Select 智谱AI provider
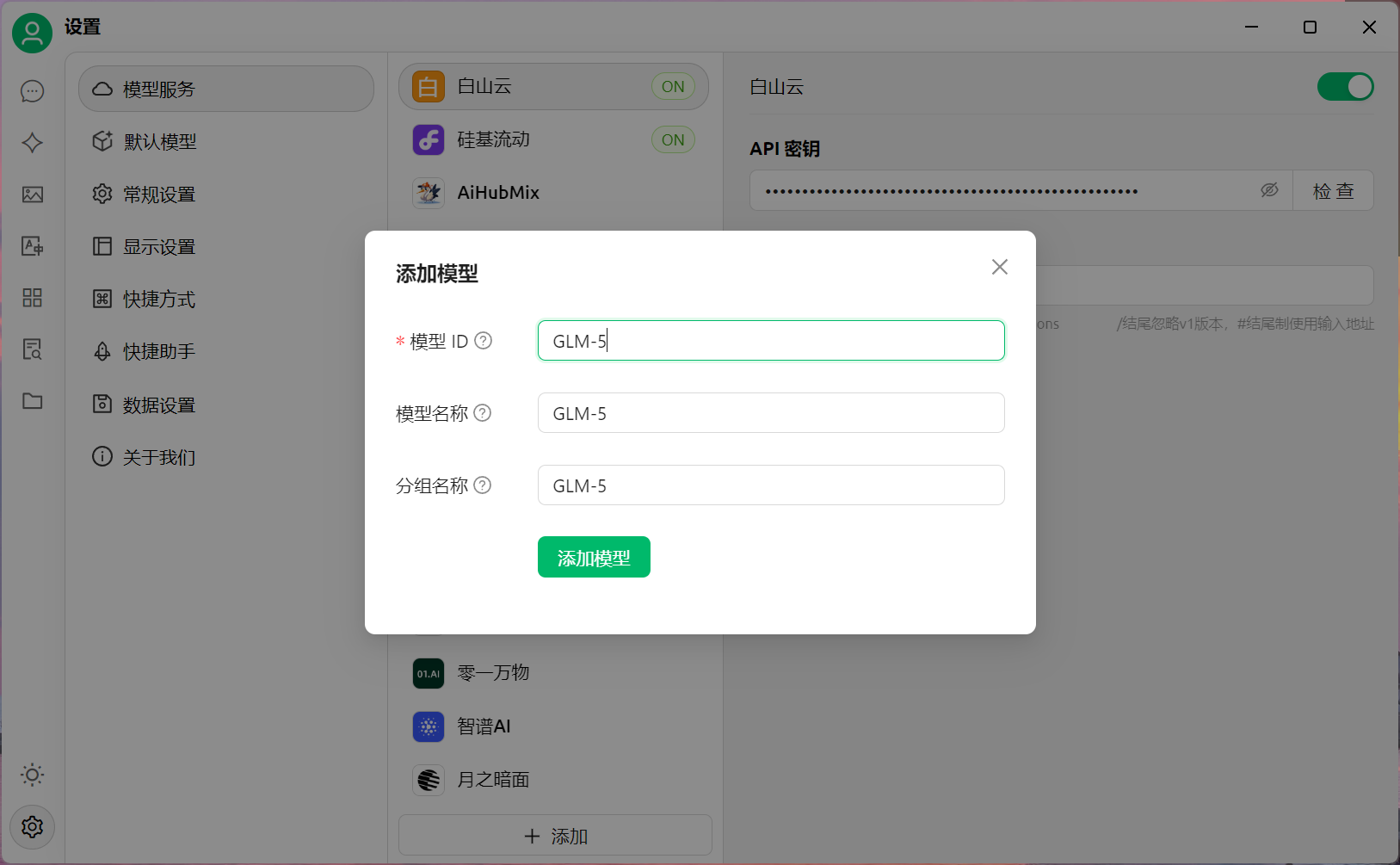The width and height of the screenshot is (1400, 865). point(554,726)
